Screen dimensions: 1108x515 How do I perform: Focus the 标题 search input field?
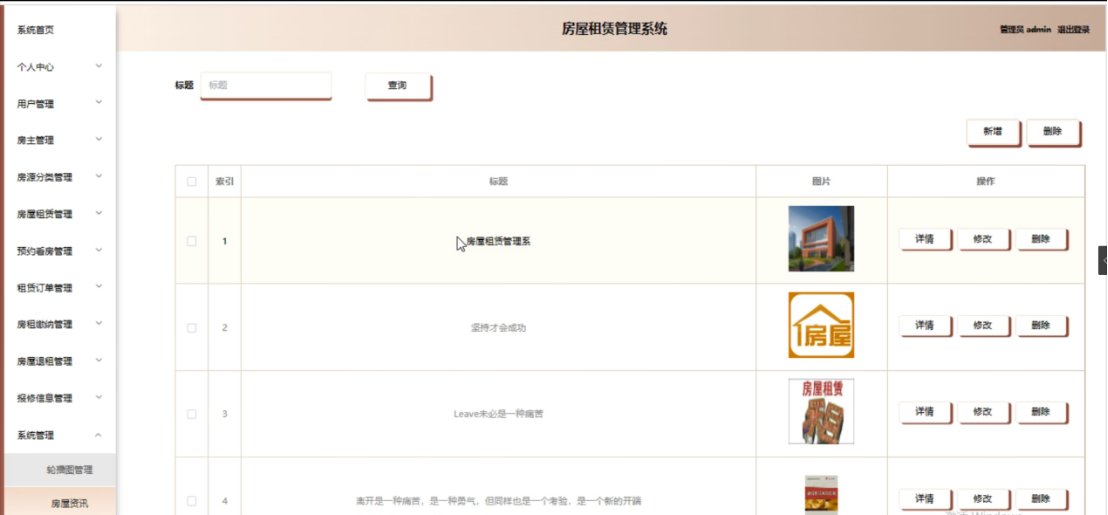click(266, 85)
